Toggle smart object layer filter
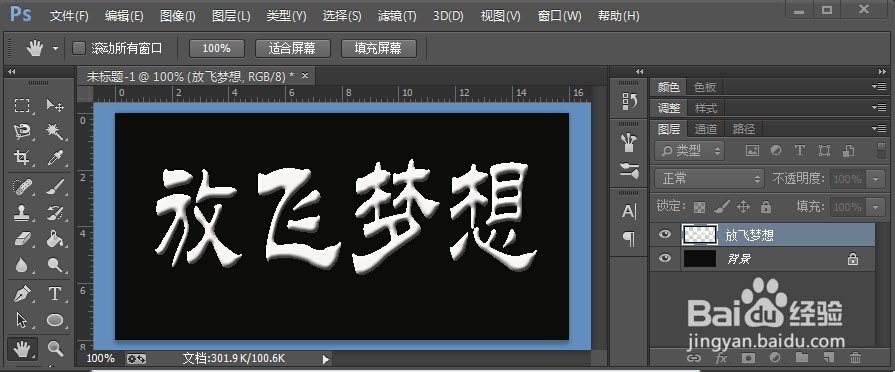 pyautogui.click(x=848, y=151)
